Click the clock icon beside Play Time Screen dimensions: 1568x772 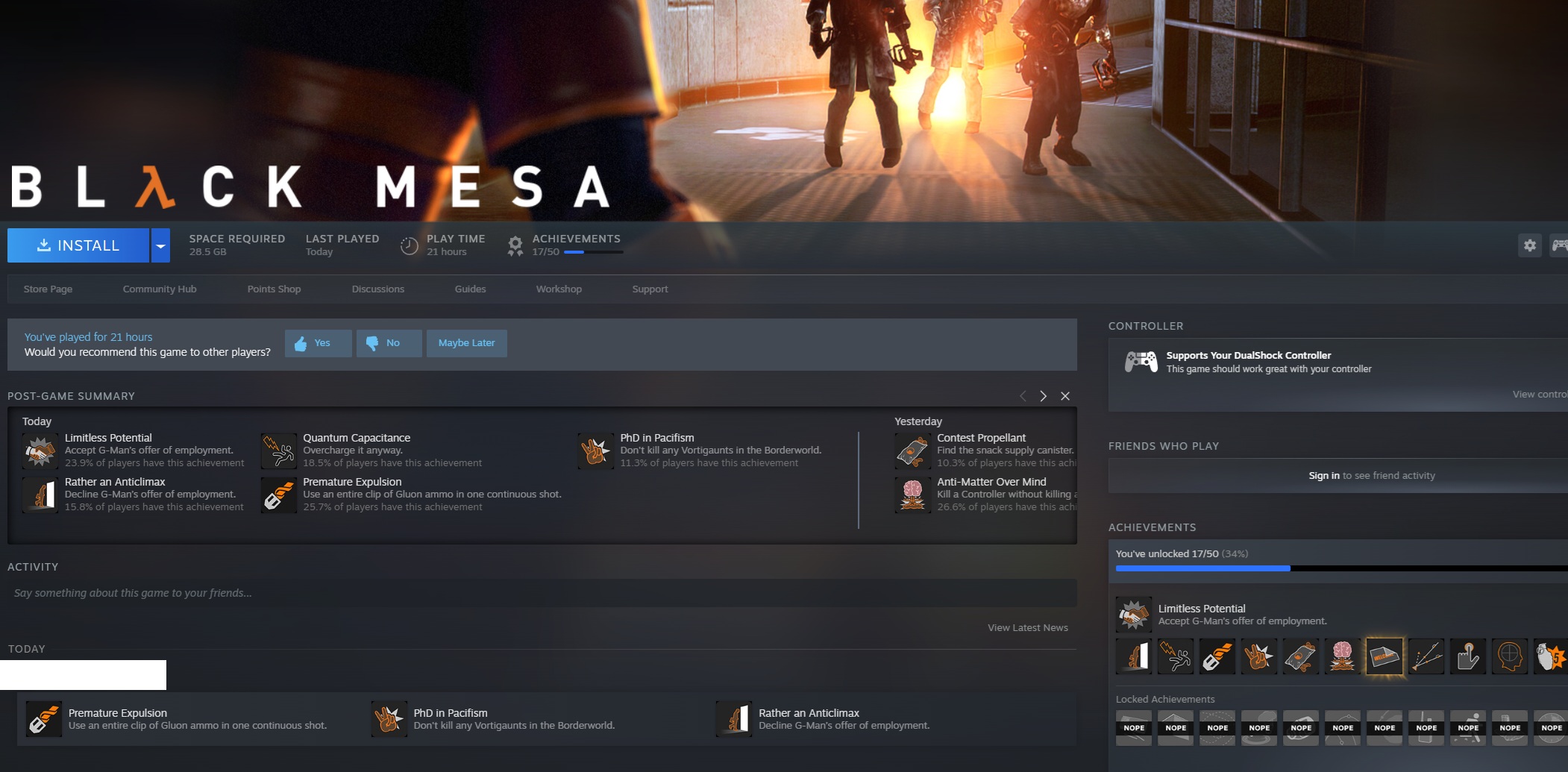click(410, 245)
